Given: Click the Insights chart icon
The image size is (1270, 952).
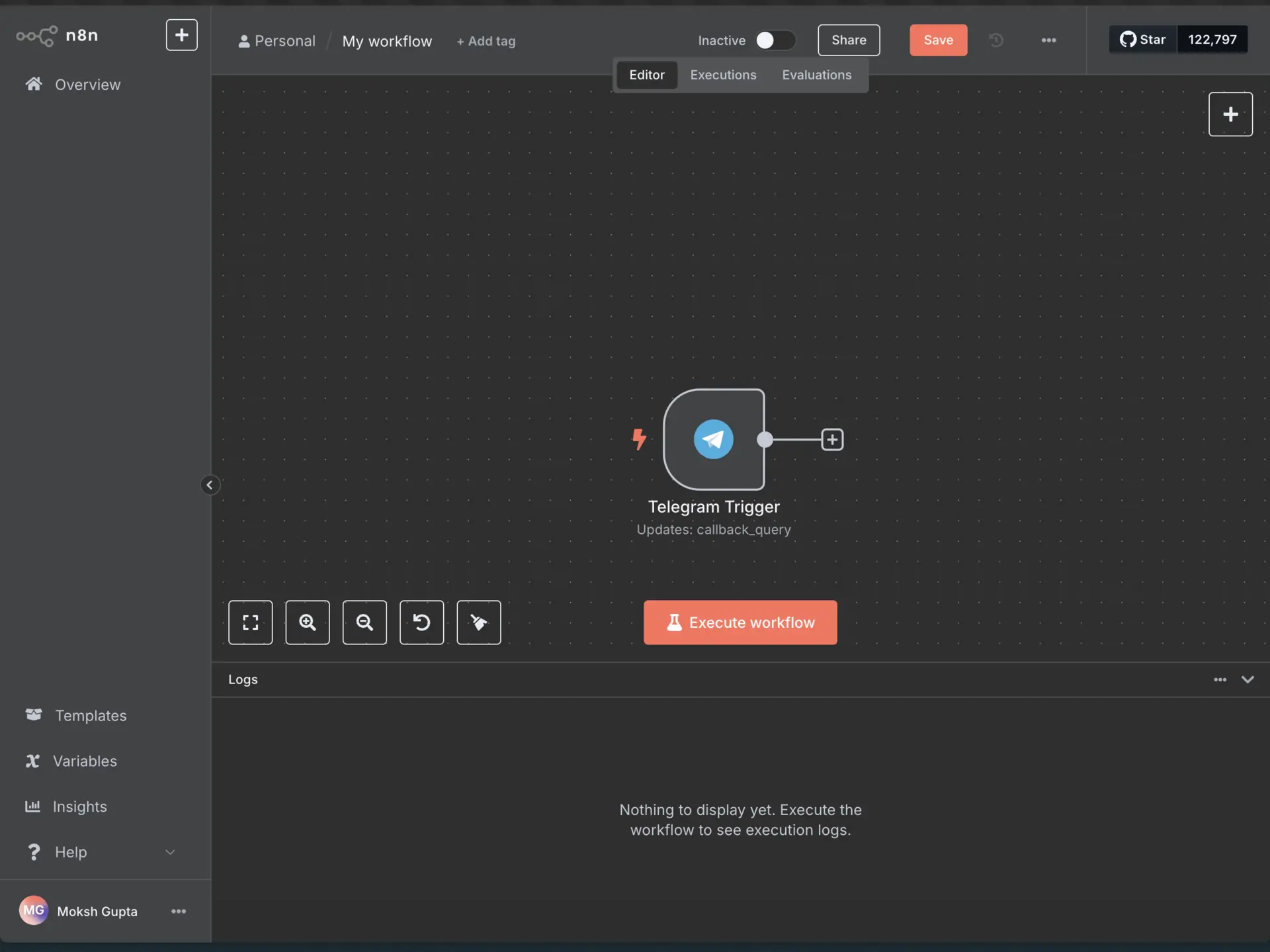Looking at the screenshot, I should 32,806.
